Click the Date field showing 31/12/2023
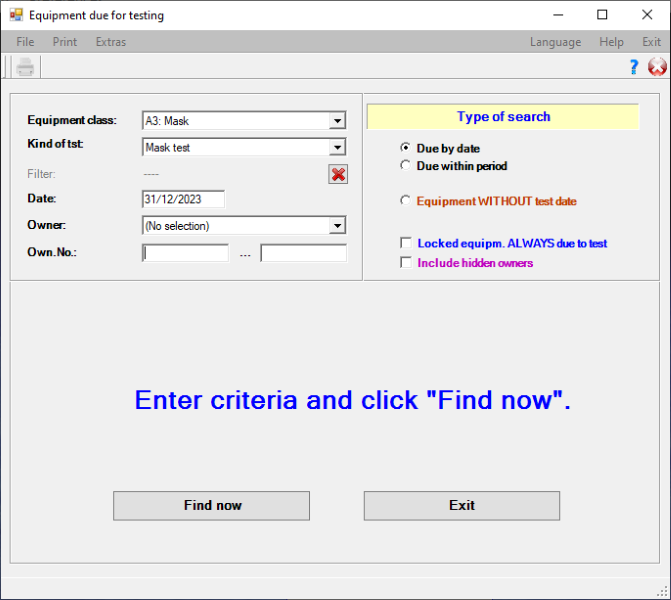The width and height of the screenshot is (671, 600). (183, 199)
